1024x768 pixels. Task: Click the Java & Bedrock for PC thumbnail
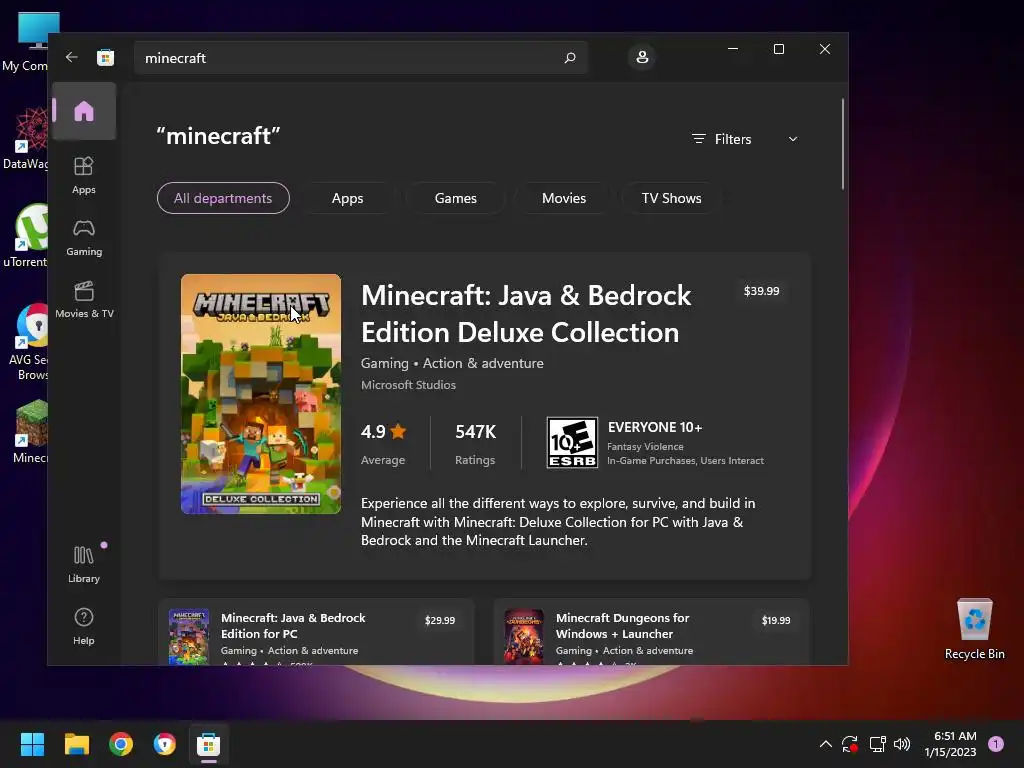point(189,637)
